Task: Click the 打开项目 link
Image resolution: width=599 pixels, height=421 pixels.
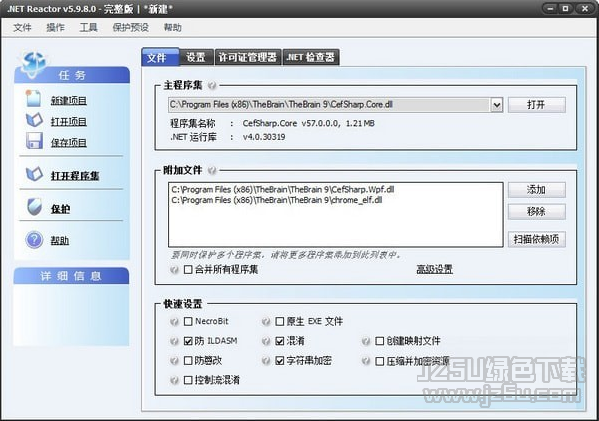Action: 69,122
